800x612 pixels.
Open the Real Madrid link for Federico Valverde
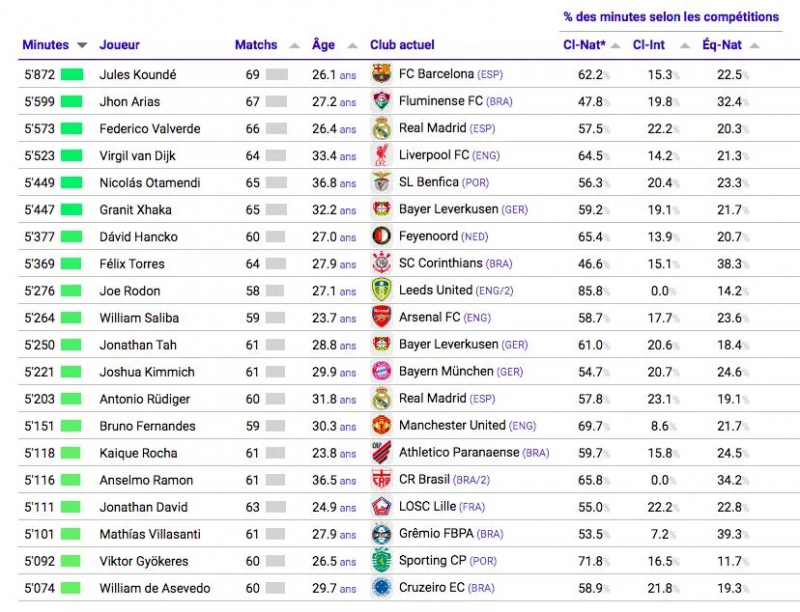click(x=432, y=128)
